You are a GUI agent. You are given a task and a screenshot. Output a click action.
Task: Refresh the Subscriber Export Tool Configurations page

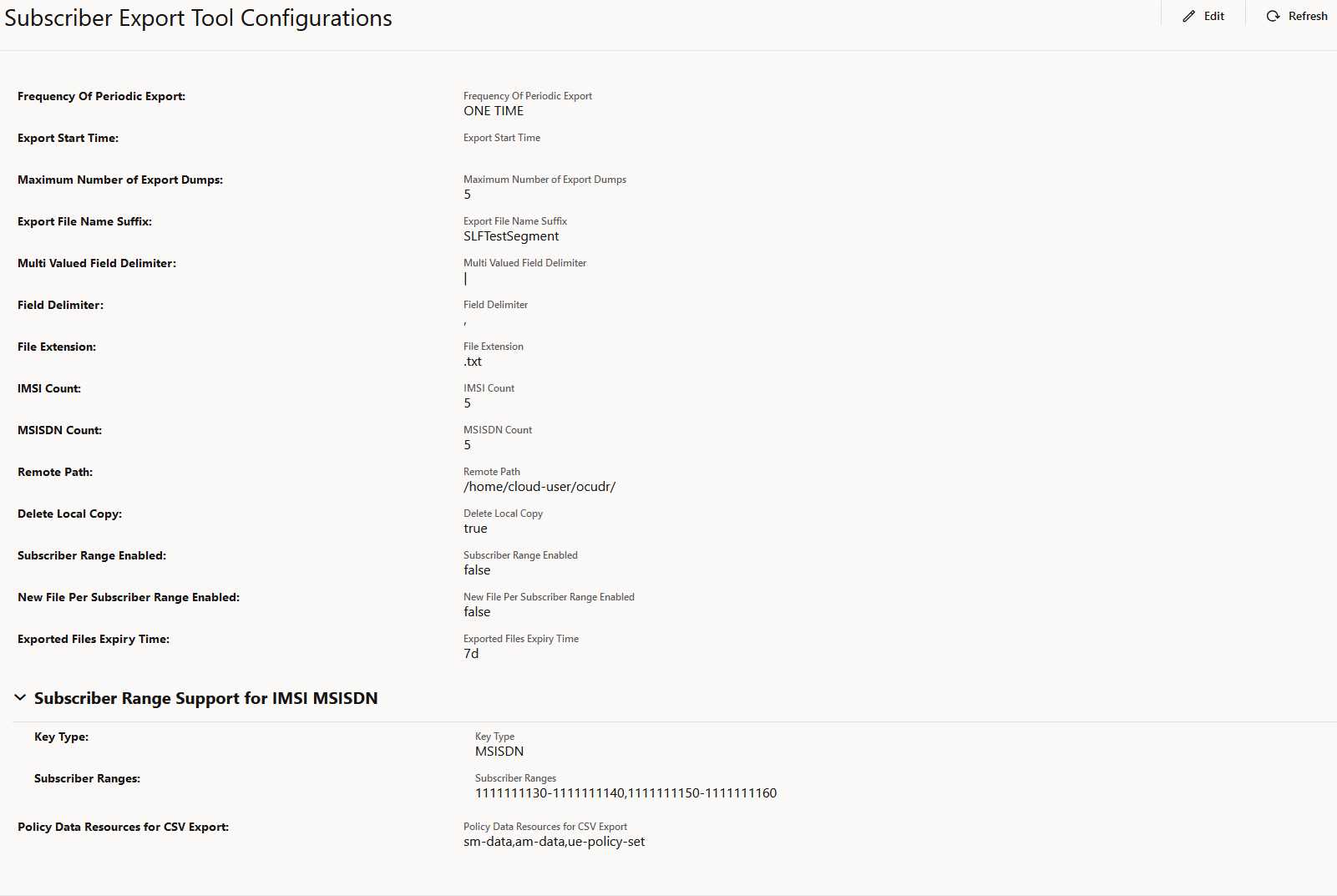1296,15
